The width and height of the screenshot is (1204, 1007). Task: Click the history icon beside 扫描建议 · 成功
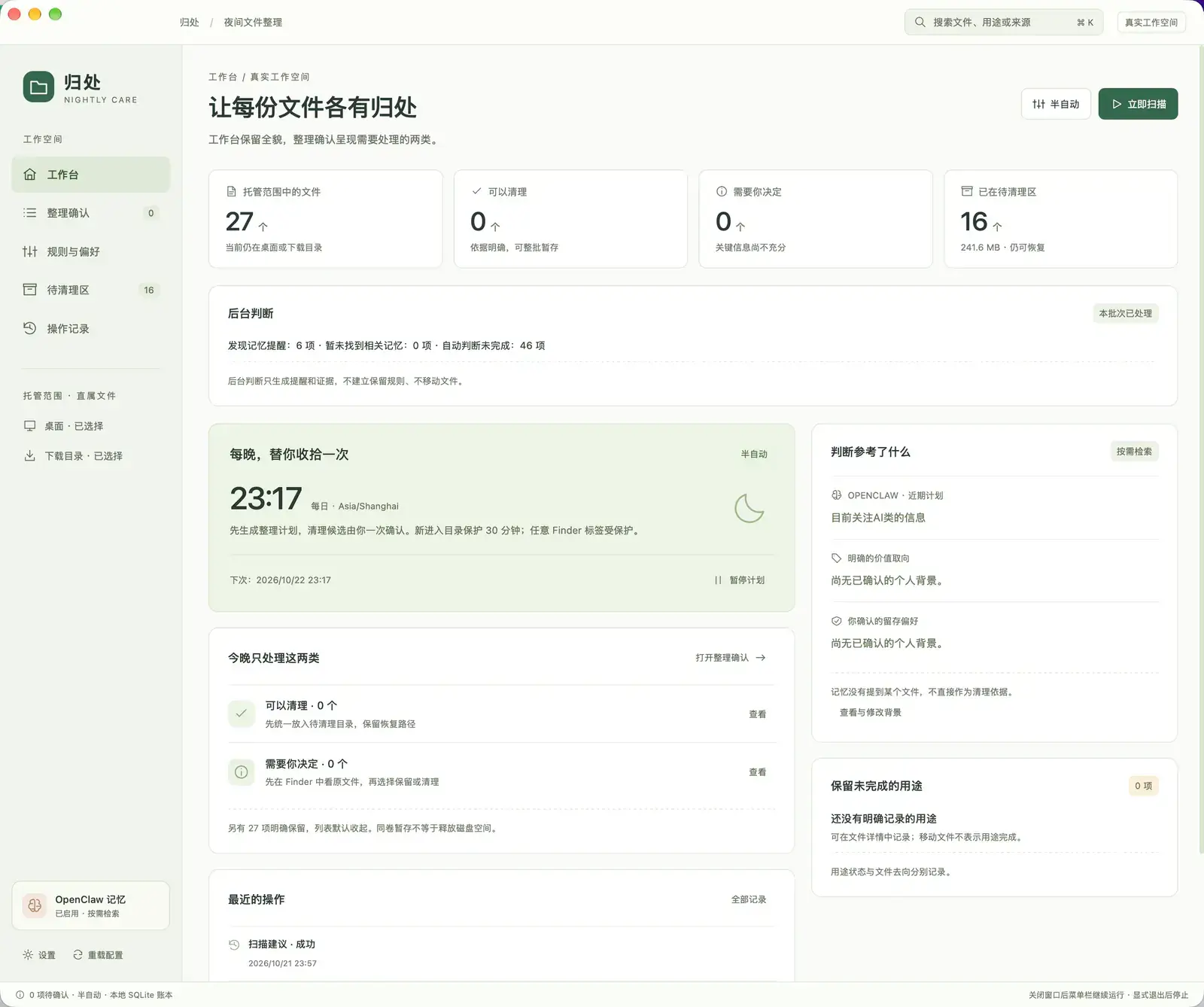point(234,945)
